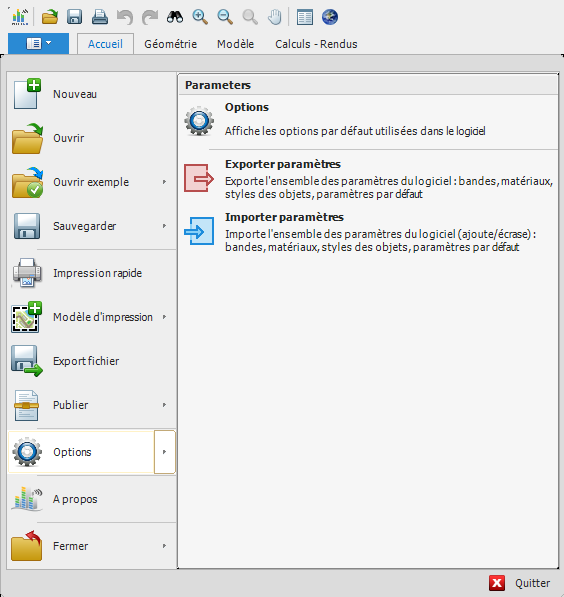The image size is (564, 597).
Task: Choose Importer paramètres entry
Action: tap(367, 231)
